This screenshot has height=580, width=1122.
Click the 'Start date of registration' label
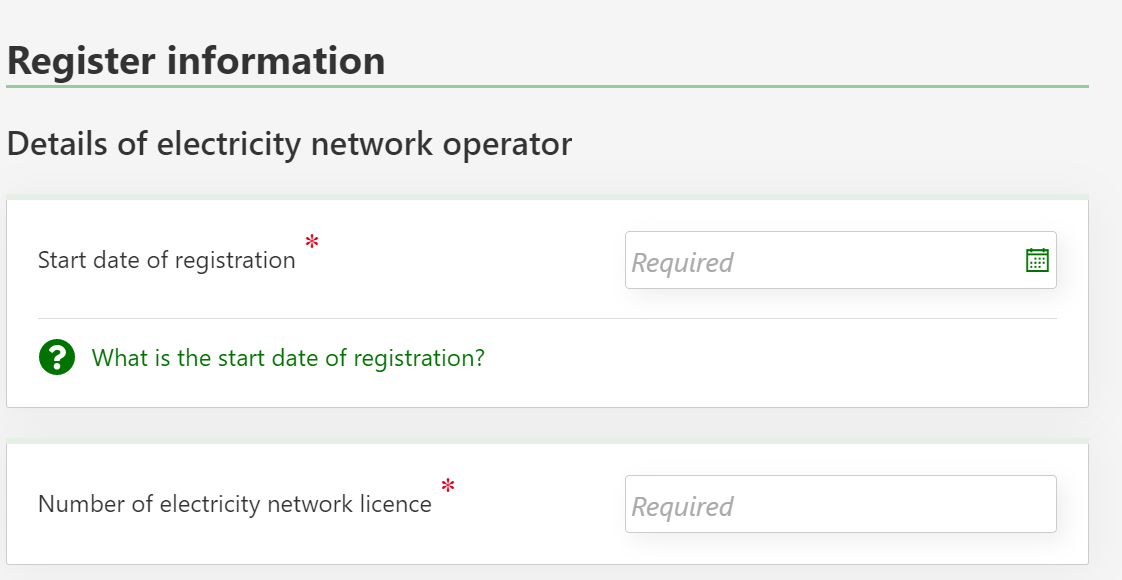click(x=166, y=260)
